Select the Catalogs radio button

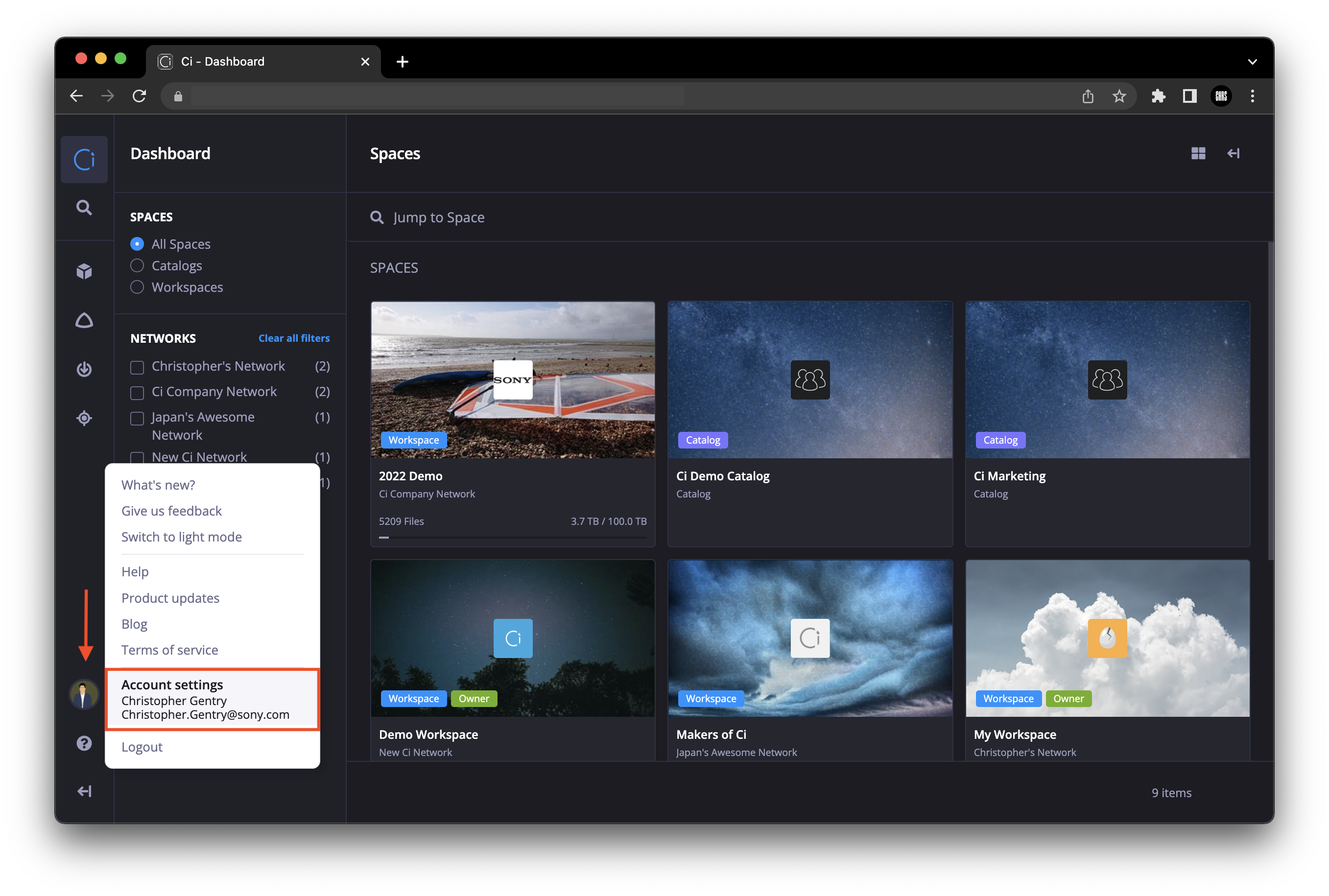[137, 266]
